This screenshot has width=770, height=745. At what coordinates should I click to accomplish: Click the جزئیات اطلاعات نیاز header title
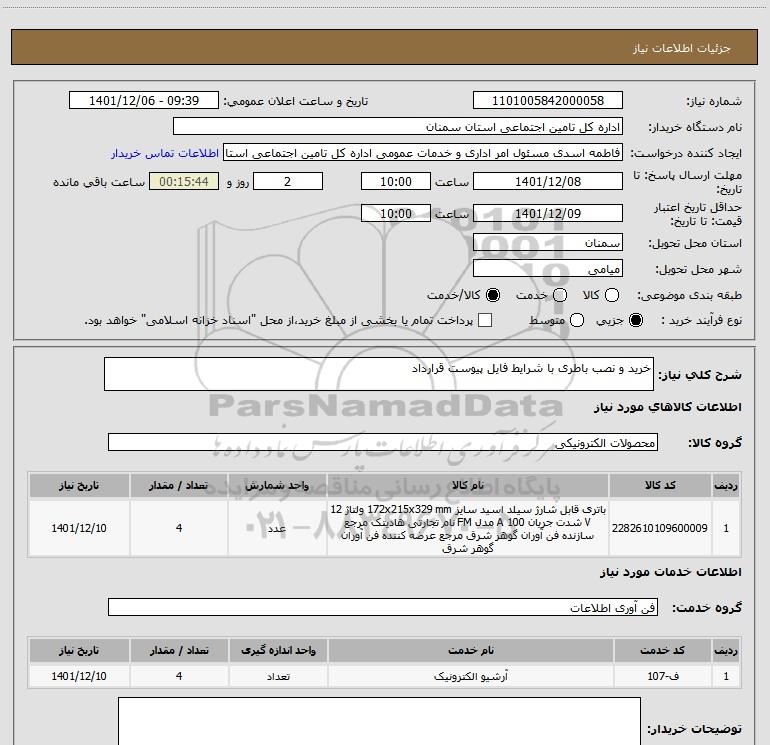682,48
